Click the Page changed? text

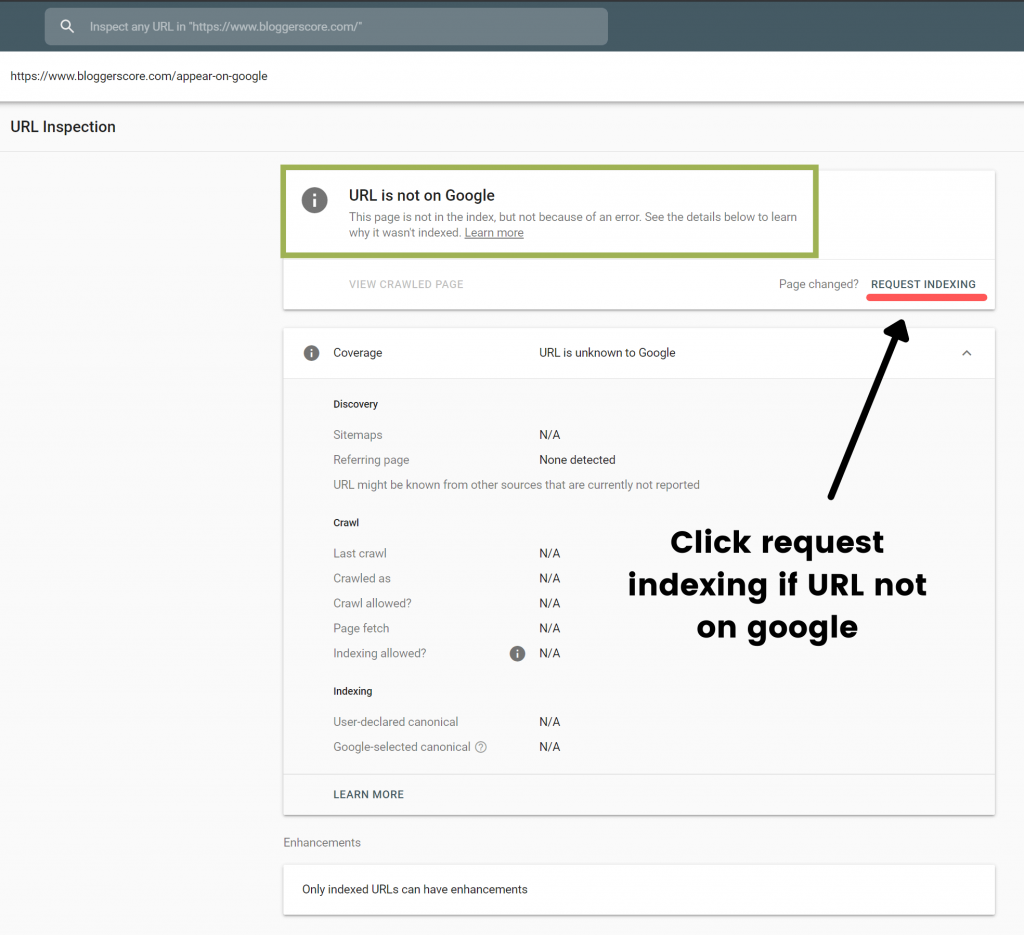click(x=818, y=285)
